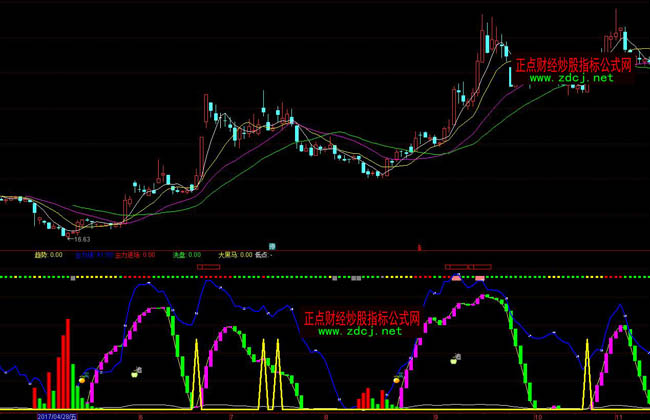Screen dimensions: 650x420
Task: Click month 11 on the time axis
Action: [618, 414]
